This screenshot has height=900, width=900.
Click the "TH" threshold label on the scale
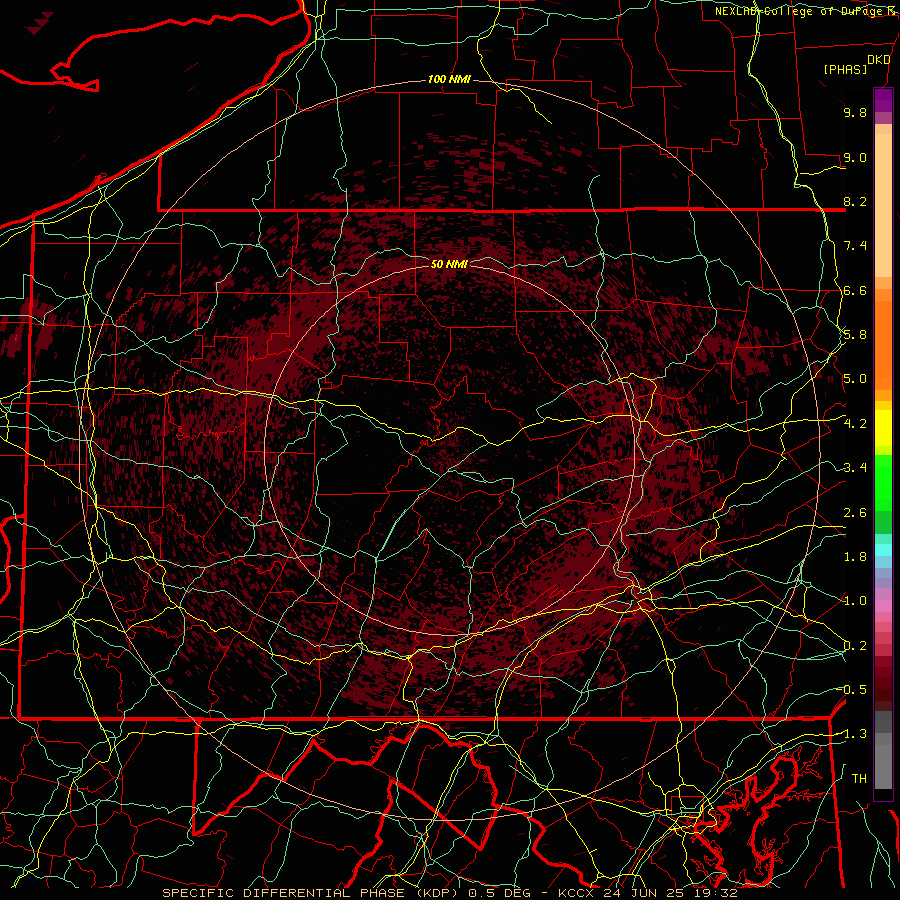click(x=859, y=779)
